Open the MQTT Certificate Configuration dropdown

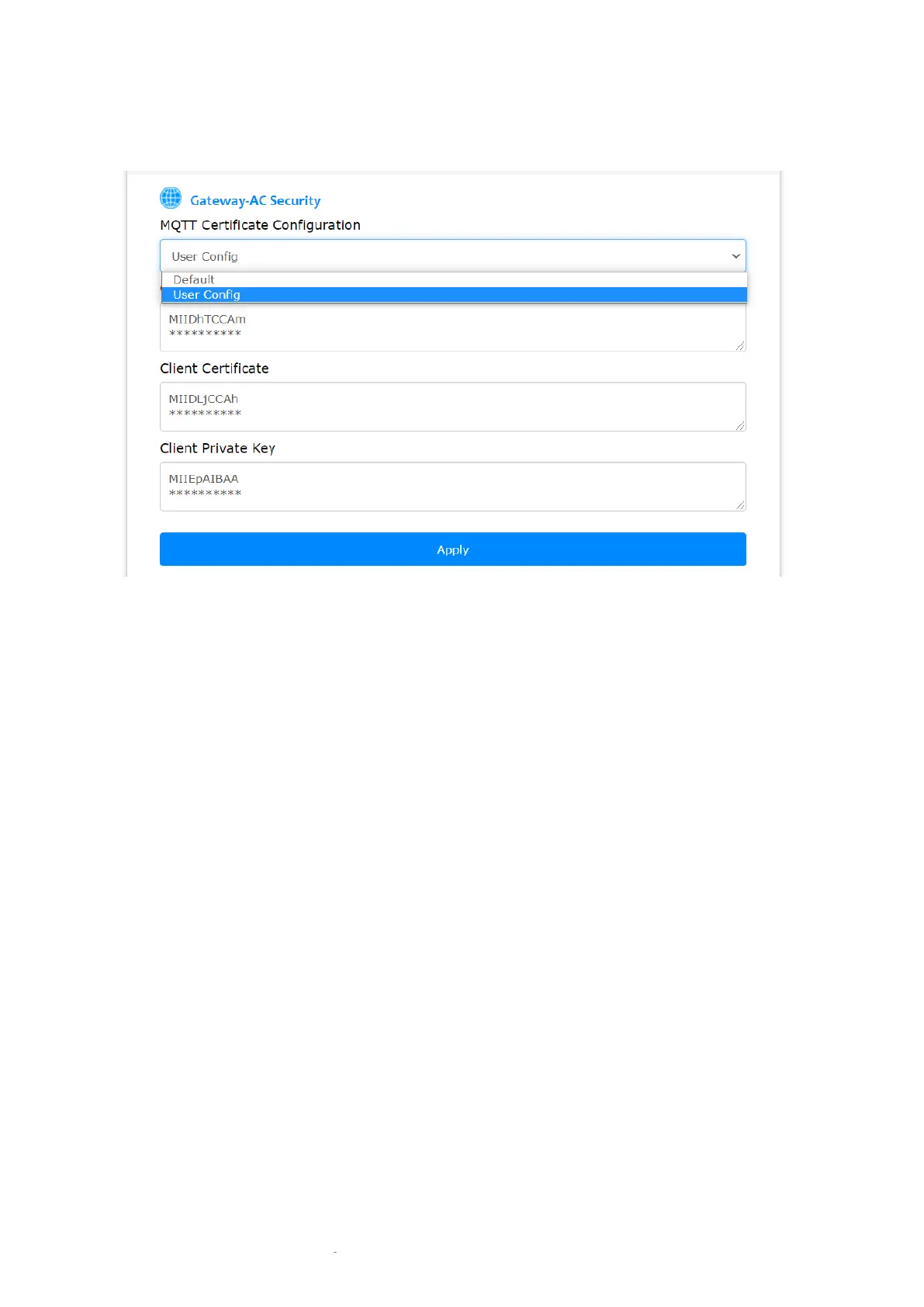452,256
